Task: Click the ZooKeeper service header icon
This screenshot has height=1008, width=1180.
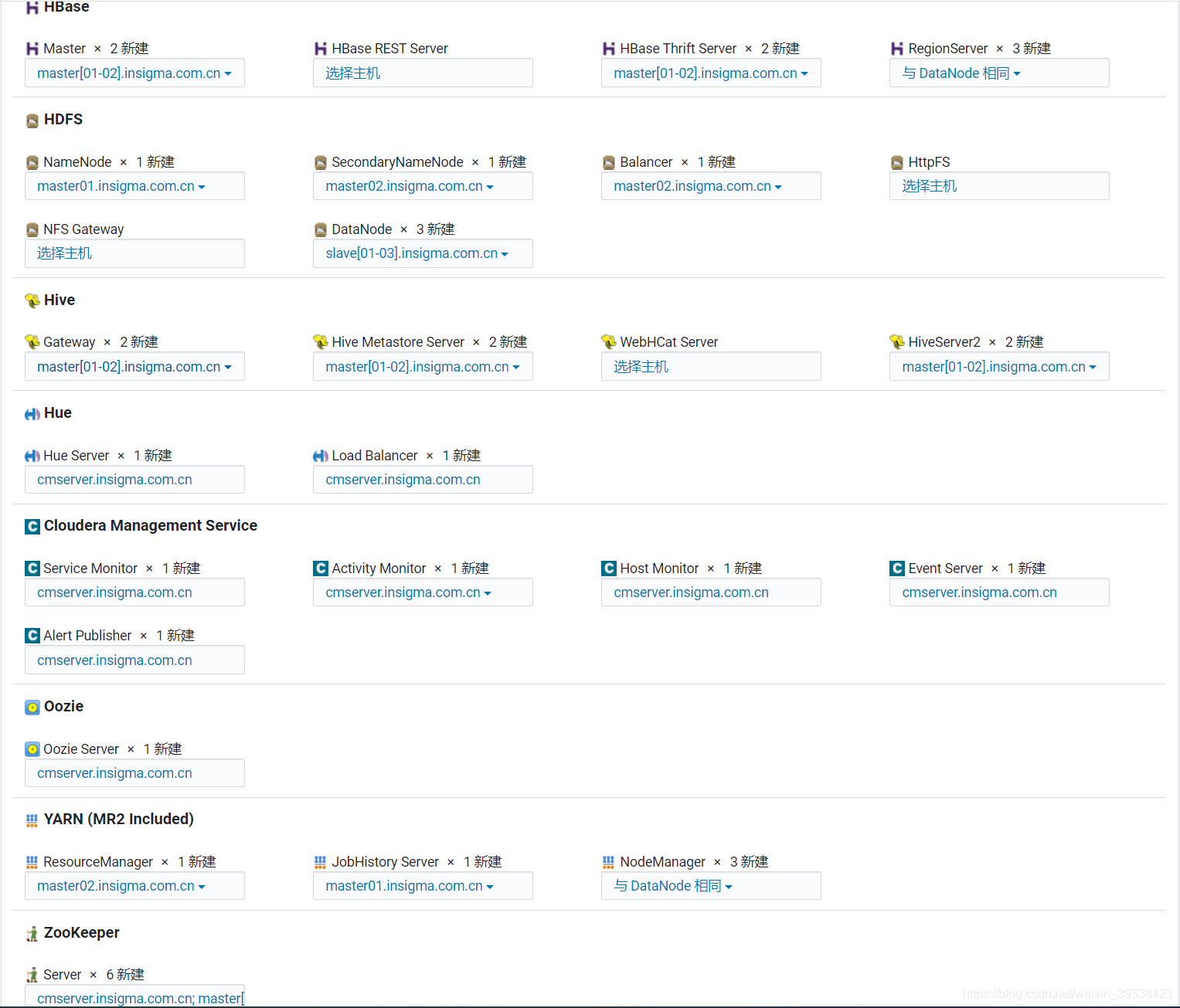Action: coord(32,934)
